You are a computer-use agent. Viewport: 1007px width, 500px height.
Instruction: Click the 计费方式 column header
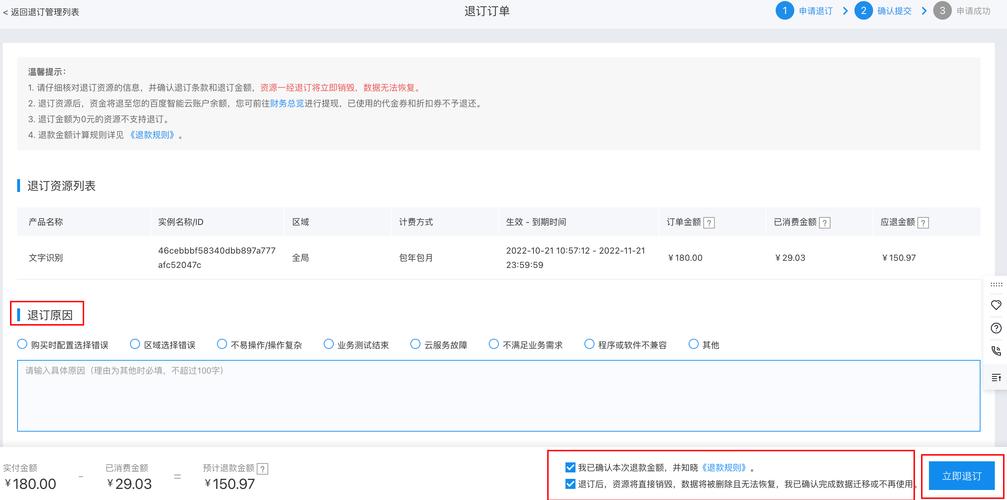point(416,222)
